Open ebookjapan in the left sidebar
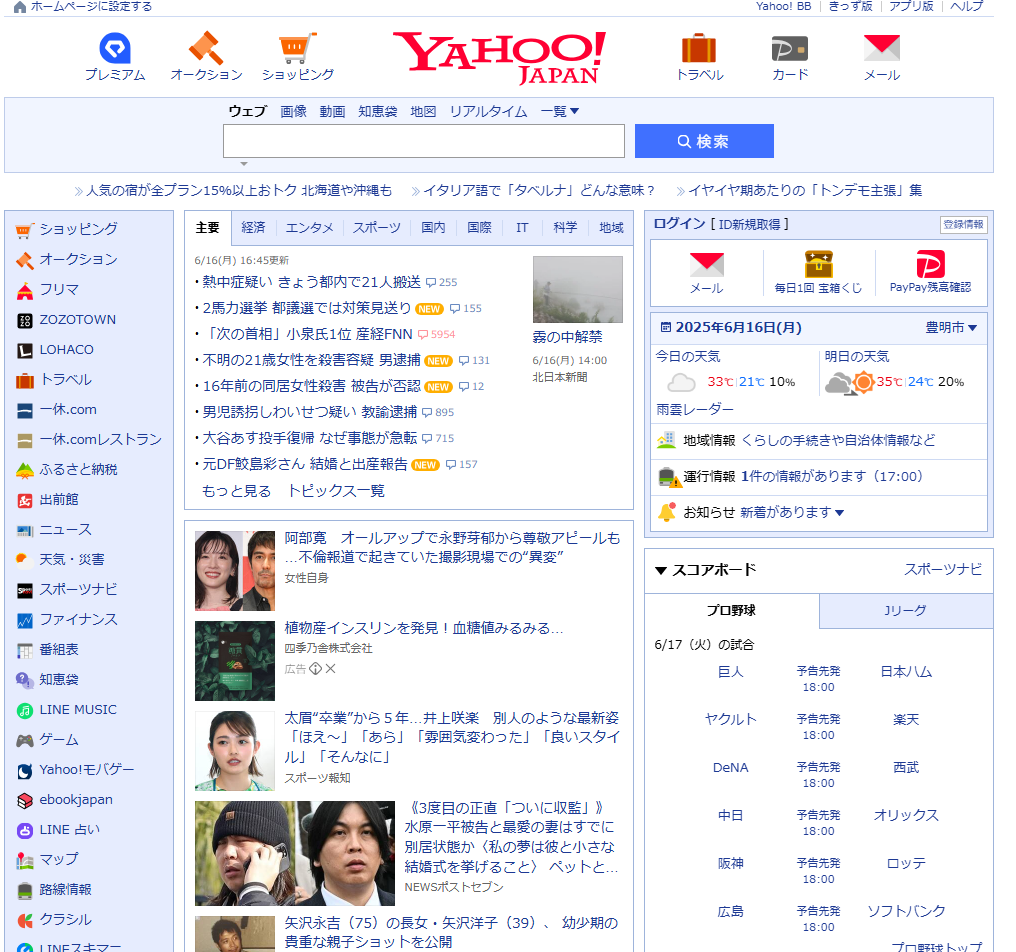Image resolution: width=1016 pixels, height=952 pixels. point(76,800)
